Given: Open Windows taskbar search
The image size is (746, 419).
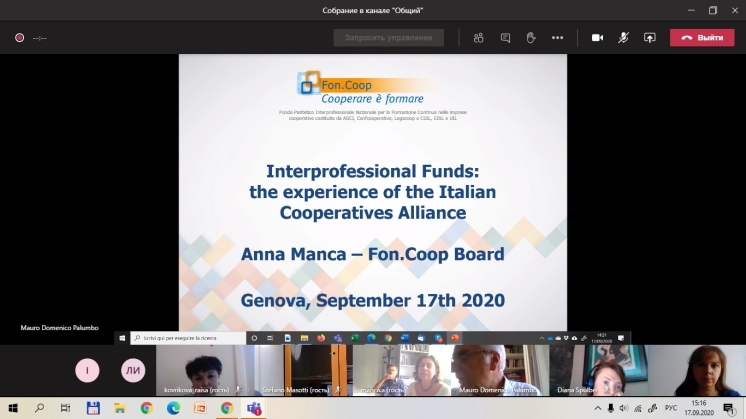Looking at the screenshot, I should click(40, 408).
